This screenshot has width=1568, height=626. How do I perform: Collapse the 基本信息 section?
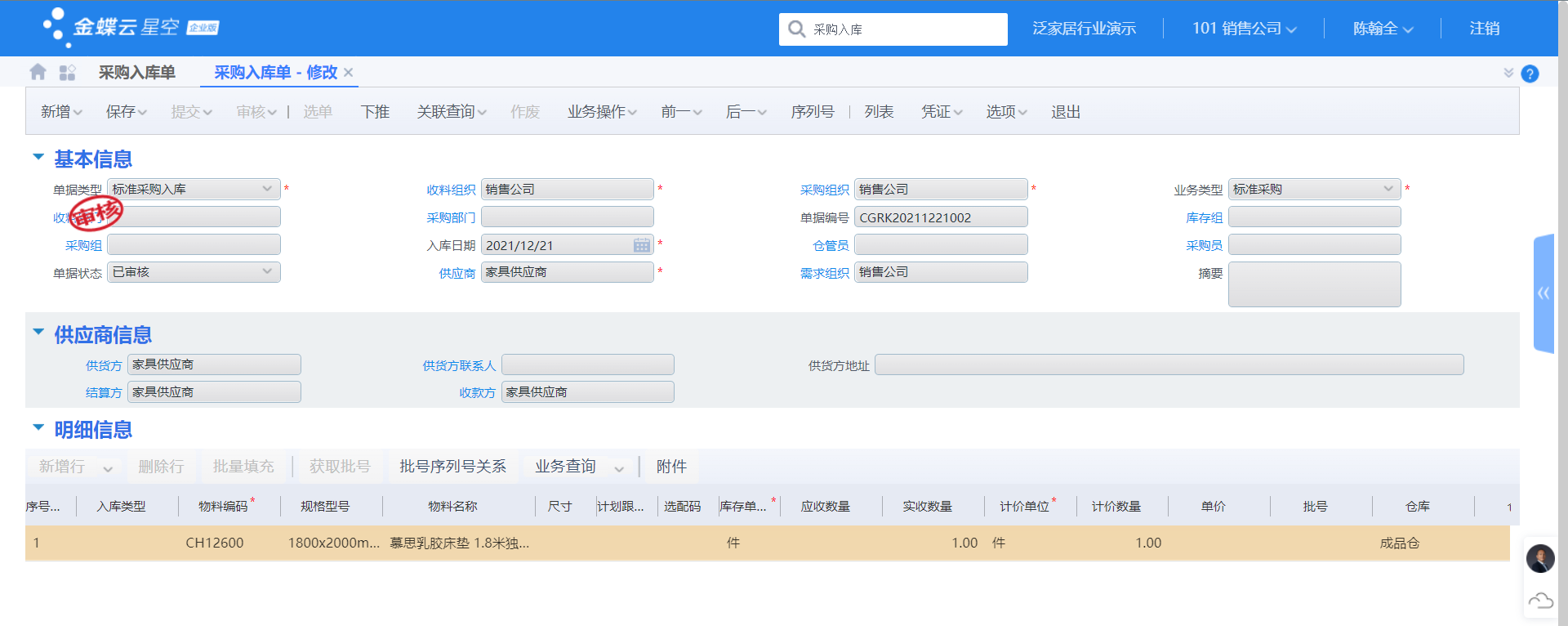[x=38, y=156]
